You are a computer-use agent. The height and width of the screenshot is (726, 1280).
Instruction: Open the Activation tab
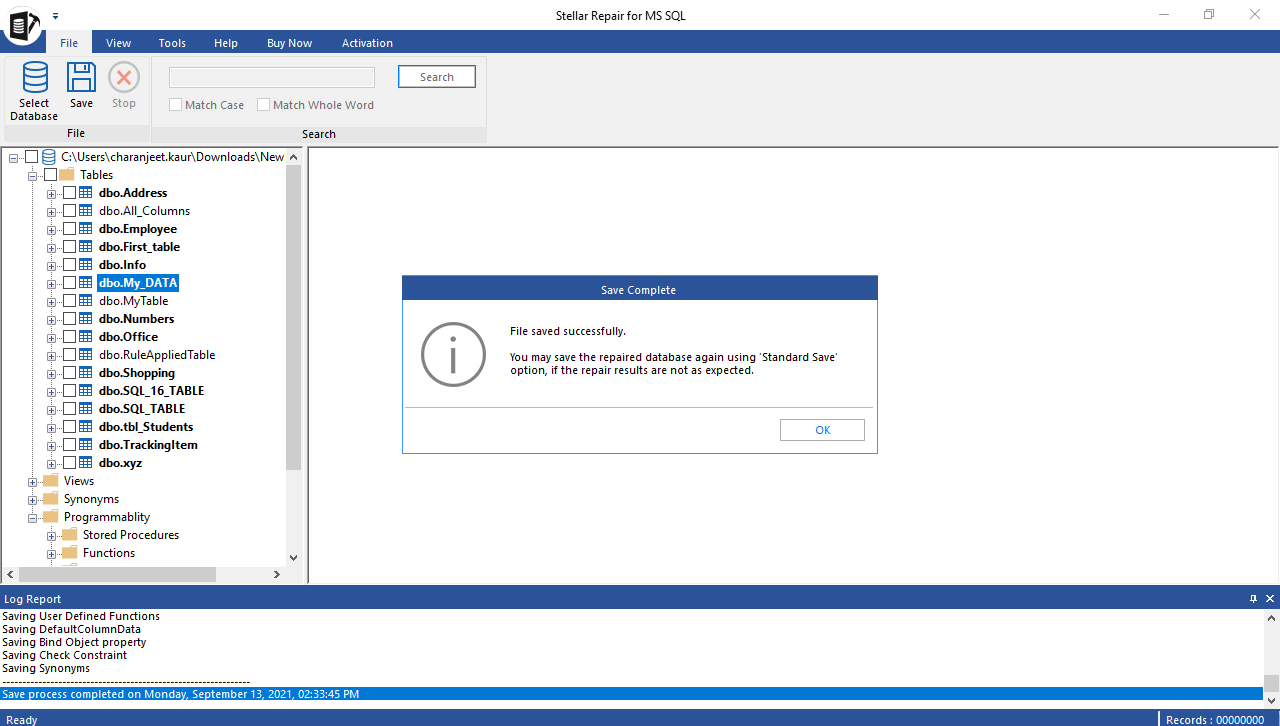click(x=367, y=43)
